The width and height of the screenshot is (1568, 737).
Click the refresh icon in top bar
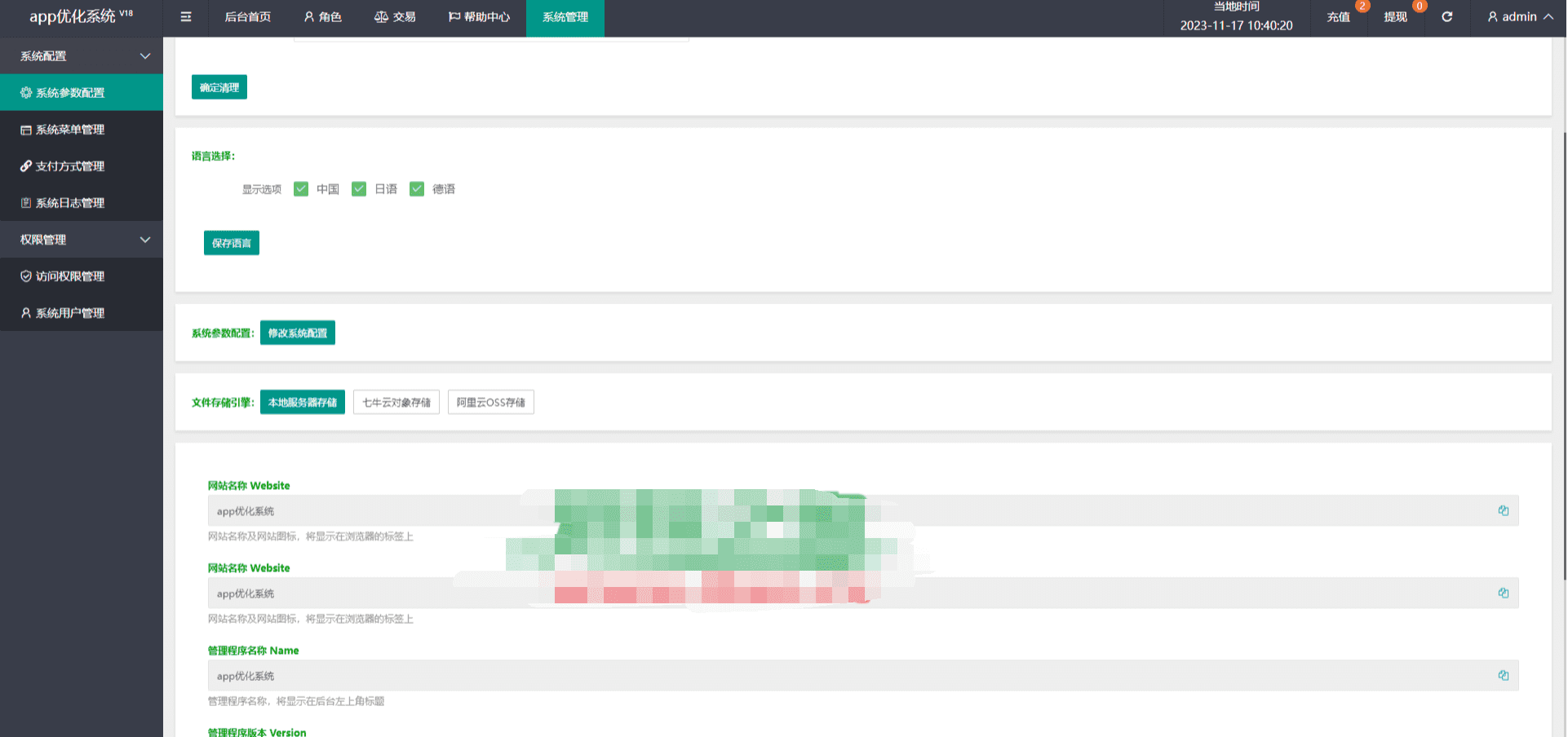(1446, 17)
